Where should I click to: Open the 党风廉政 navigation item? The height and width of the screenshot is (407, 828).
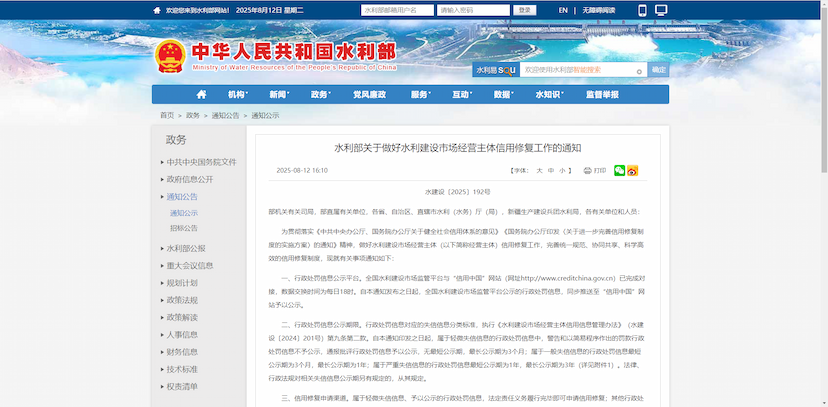tap(370, 94)
